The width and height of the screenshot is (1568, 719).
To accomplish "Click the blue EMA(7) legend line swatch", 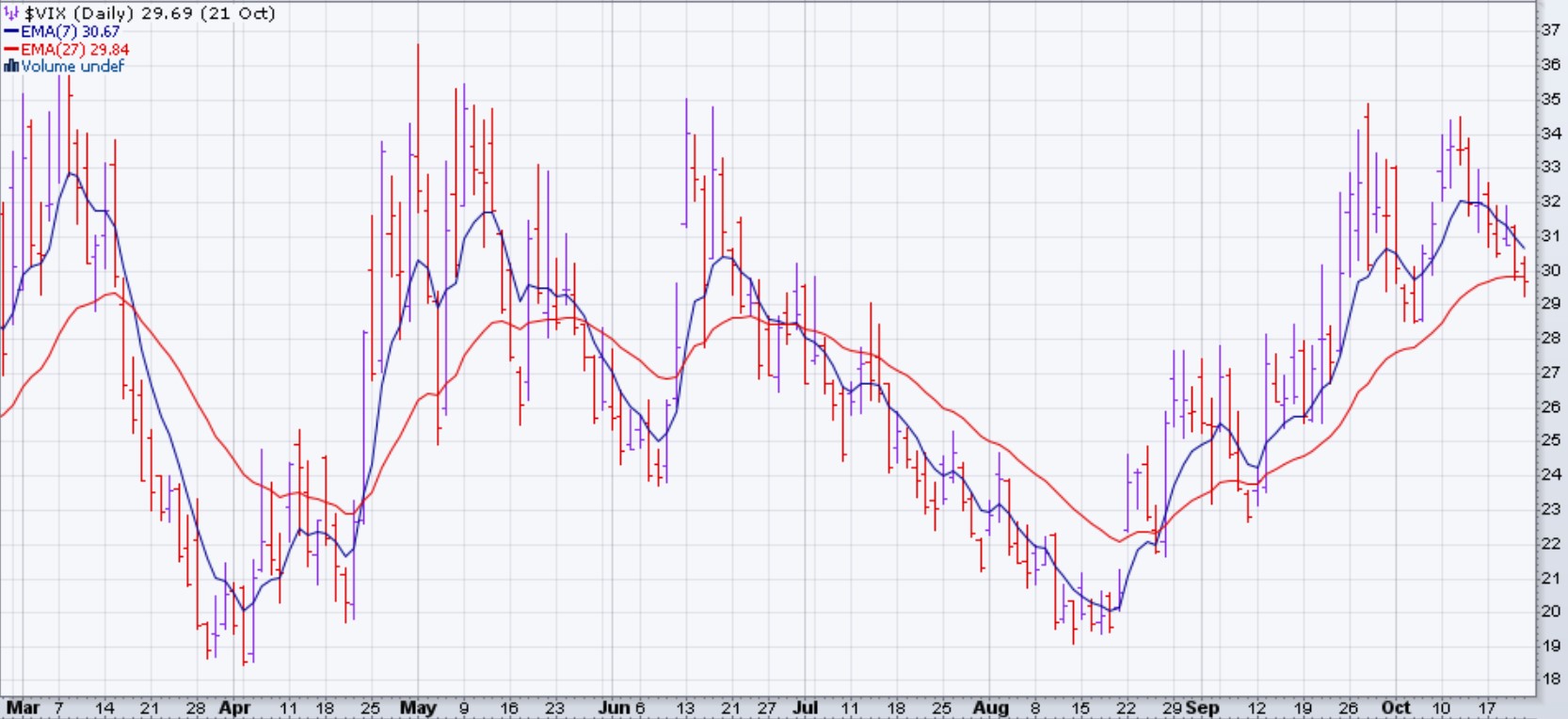I will (11, 31).
